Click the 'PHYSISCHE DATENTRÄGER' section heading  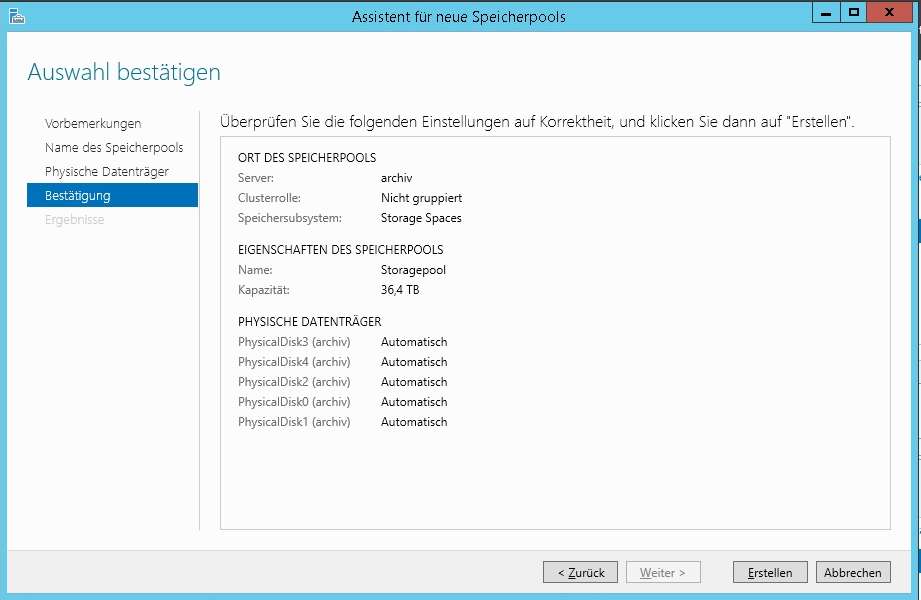pyautogui.click(x=310, y=321)
